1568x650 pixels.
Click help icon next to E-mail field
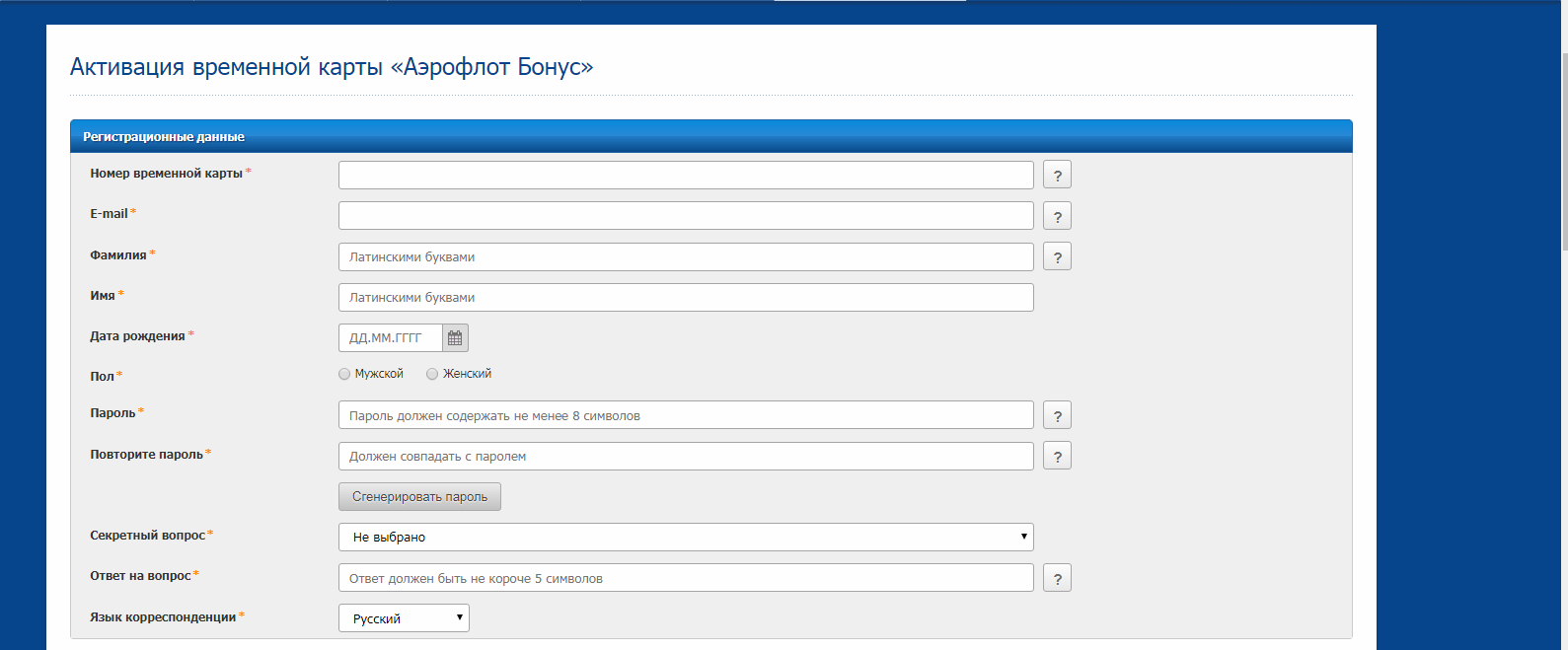1057,216
